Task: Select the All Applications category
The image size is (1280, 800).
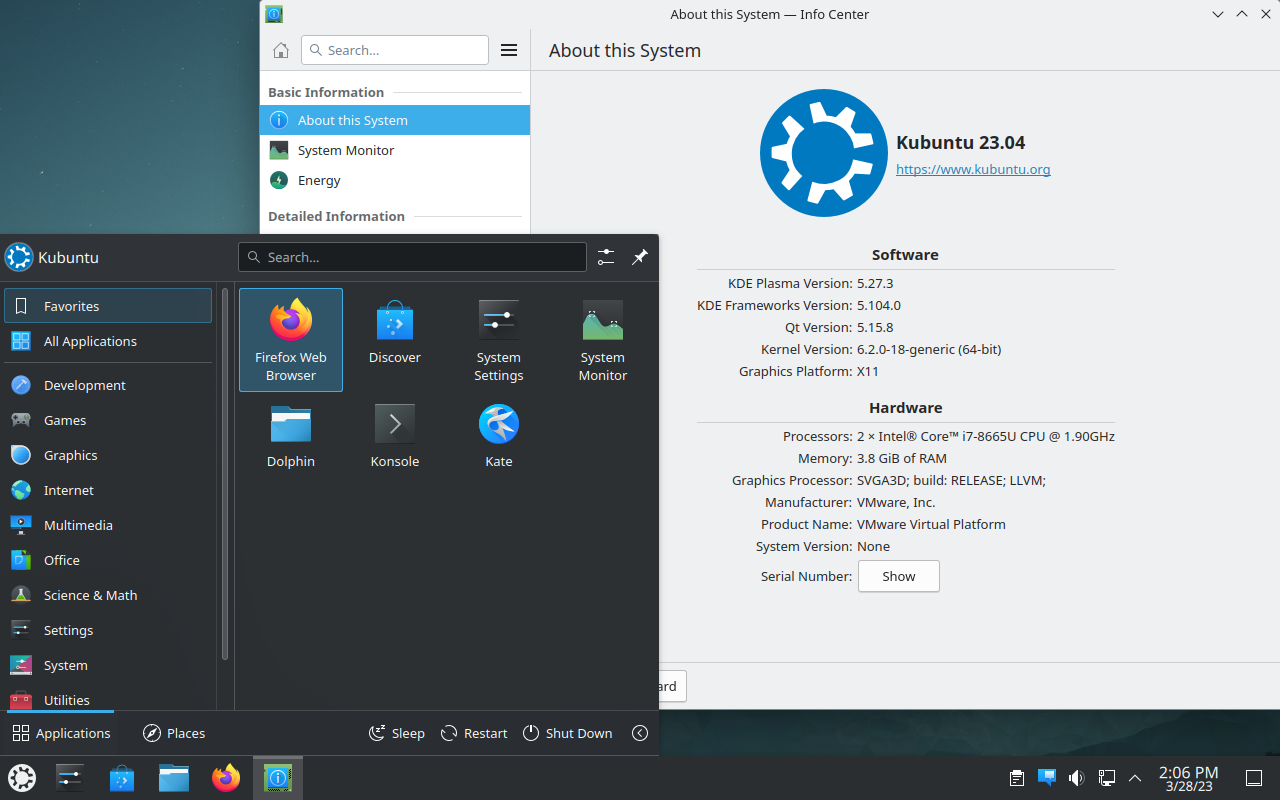Action: [90, 341]
